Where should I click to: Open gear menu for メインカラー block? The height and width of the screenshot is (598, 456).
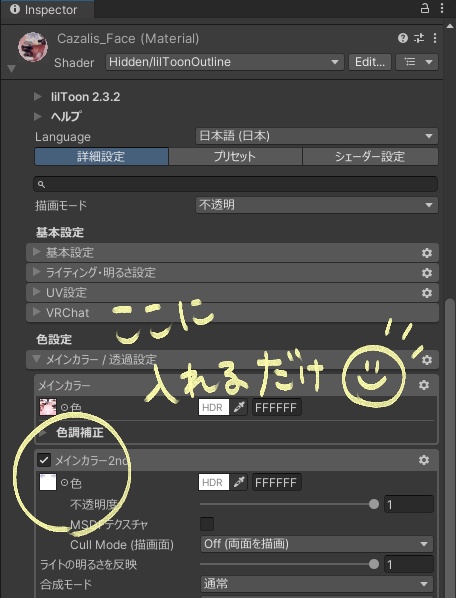(424, 385)
